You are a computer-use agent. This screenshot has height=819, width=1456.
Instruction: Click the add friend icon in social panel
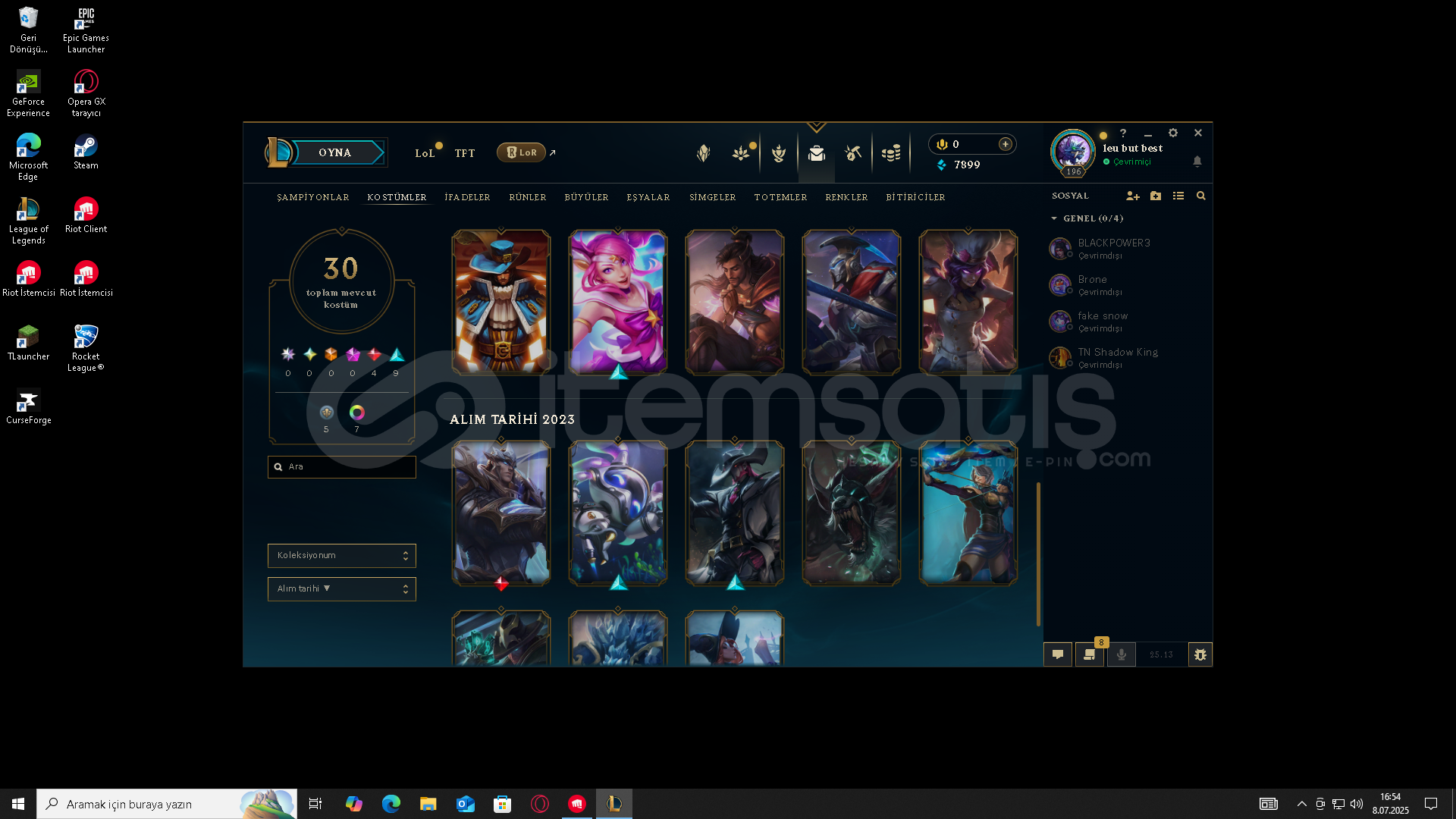pos(1133,196)
